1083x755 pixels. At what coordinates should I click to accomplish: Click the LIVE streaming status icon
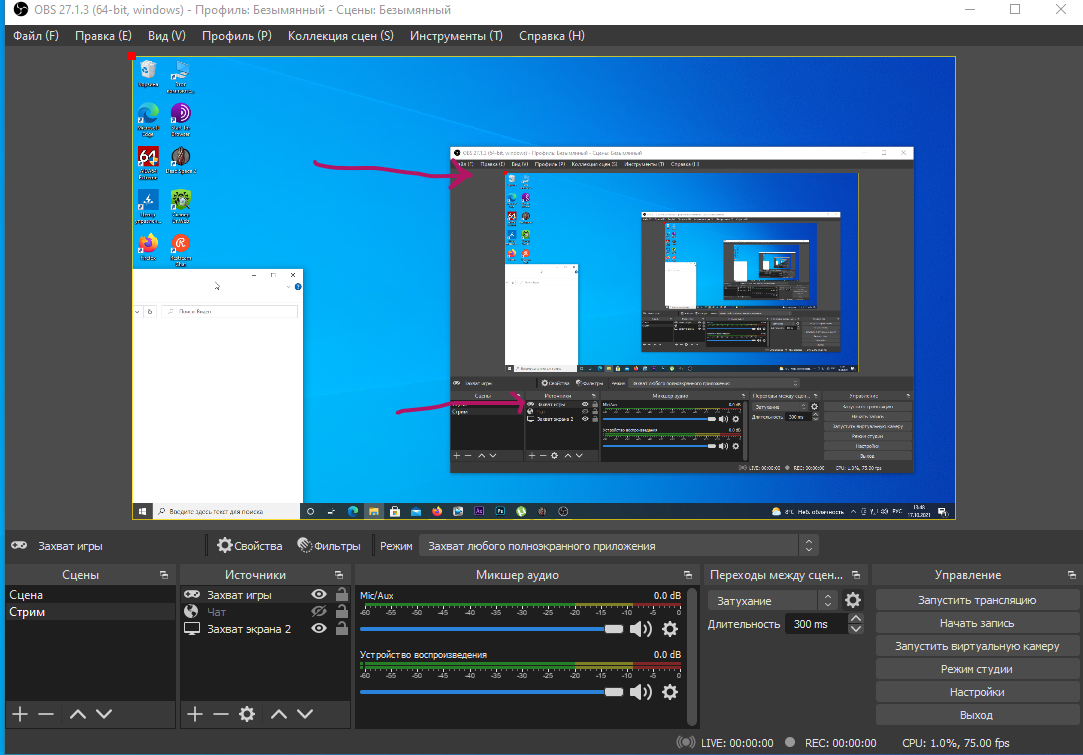pyautogui.click(x=685, y=743)
